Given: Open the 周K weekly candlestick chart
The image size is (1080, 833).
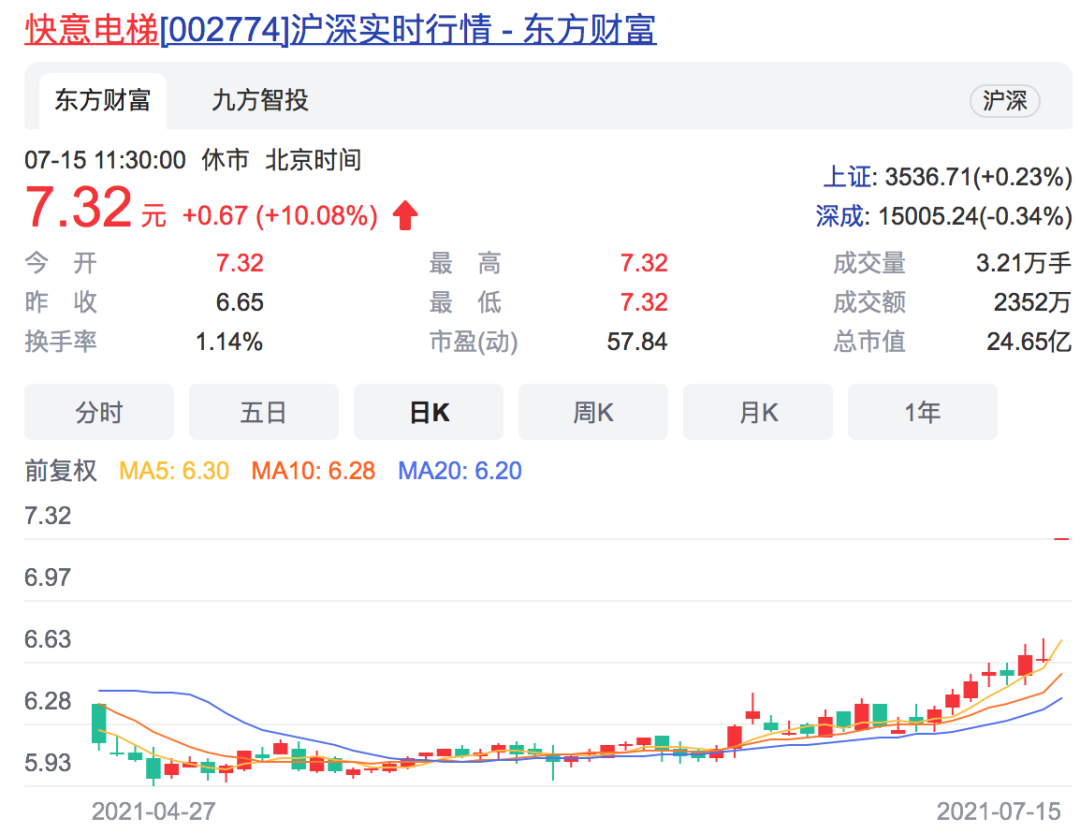Looking at the screenshot, I should (x=593, y=411).
